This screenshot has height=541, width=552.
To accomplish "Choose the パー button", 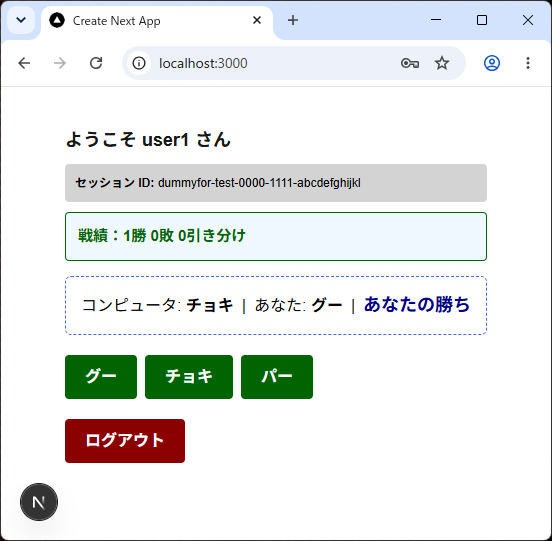I will [x=277, y=377].
